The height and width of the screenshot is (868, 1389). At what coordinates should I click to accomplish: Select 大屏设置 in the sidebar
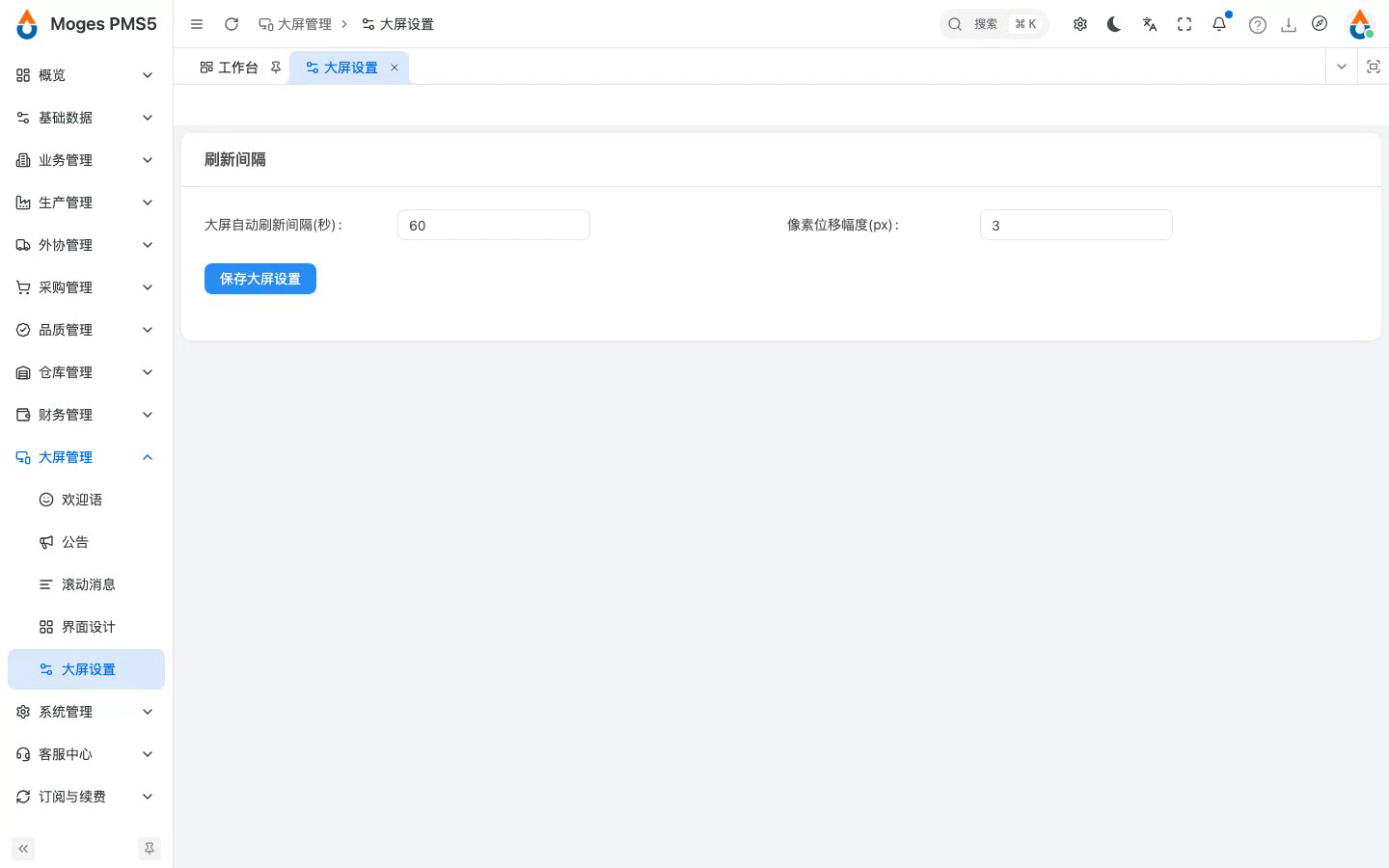coord(86,669)
